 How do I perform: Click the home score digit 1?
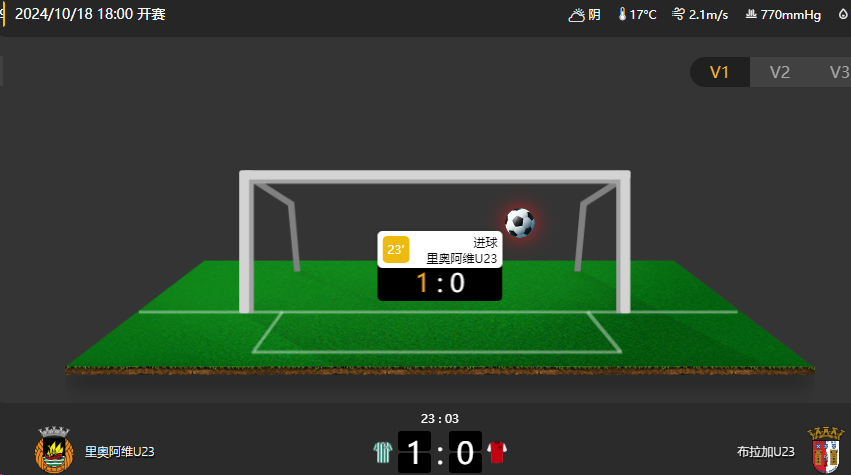coord(414,452)
